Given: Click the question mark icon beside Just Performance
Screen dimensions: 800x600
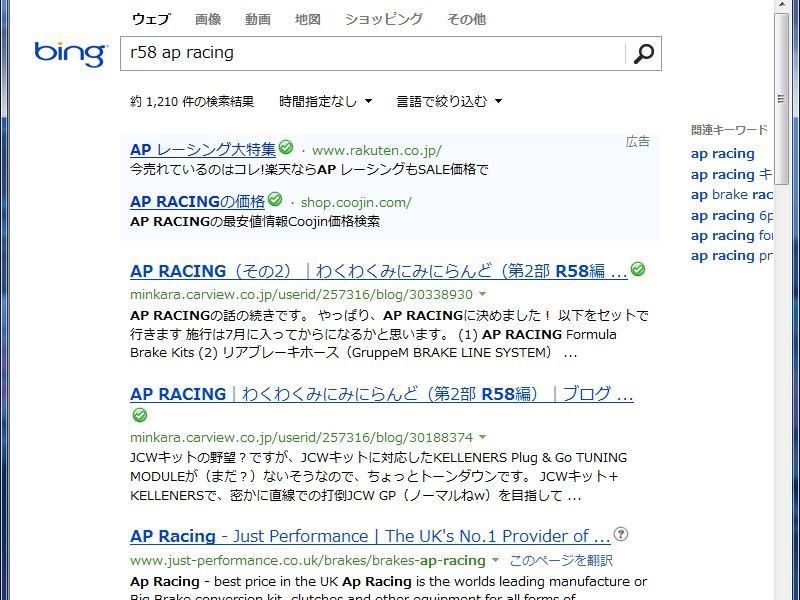Looking at the screenshot, I should click(x=620, y=534).
